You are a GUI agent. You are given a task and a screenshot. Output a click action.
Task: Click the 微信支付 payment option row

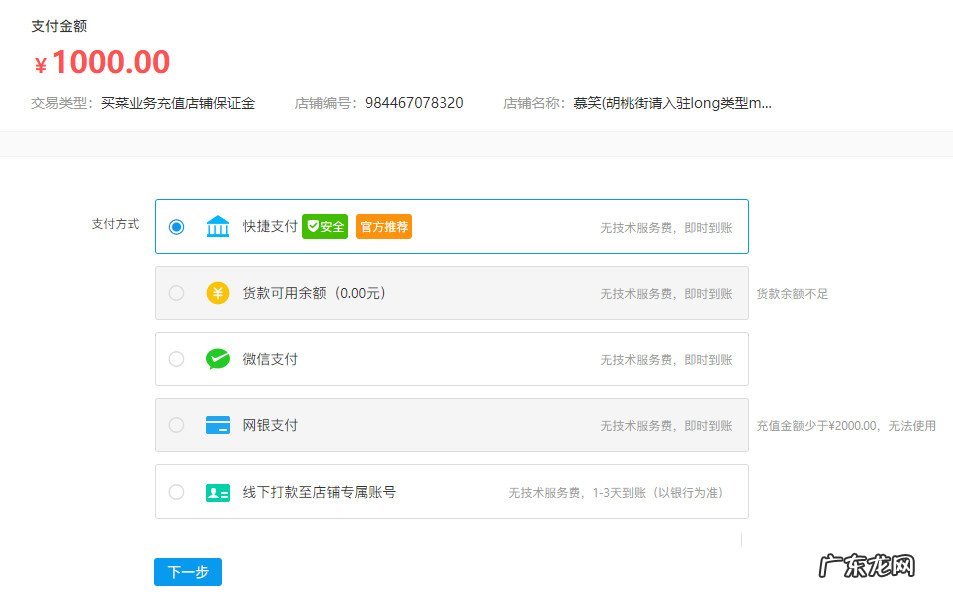450,359
